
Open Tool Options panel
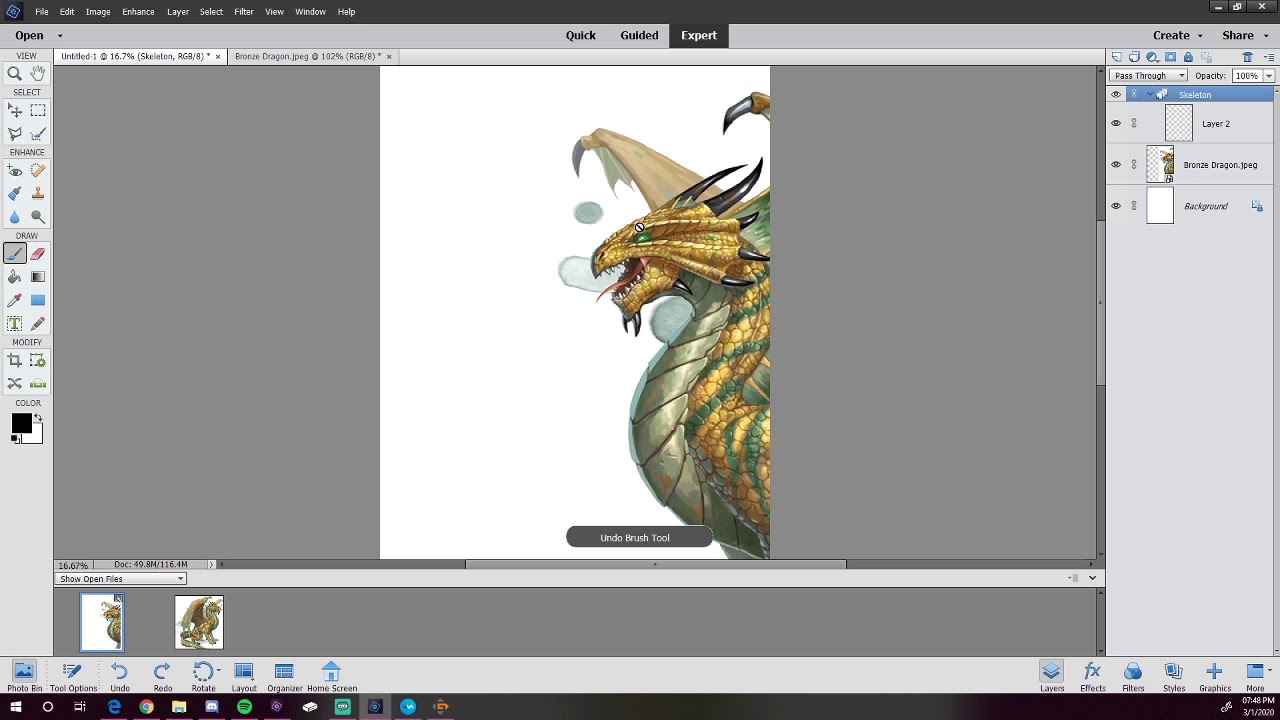pos(73,677)
